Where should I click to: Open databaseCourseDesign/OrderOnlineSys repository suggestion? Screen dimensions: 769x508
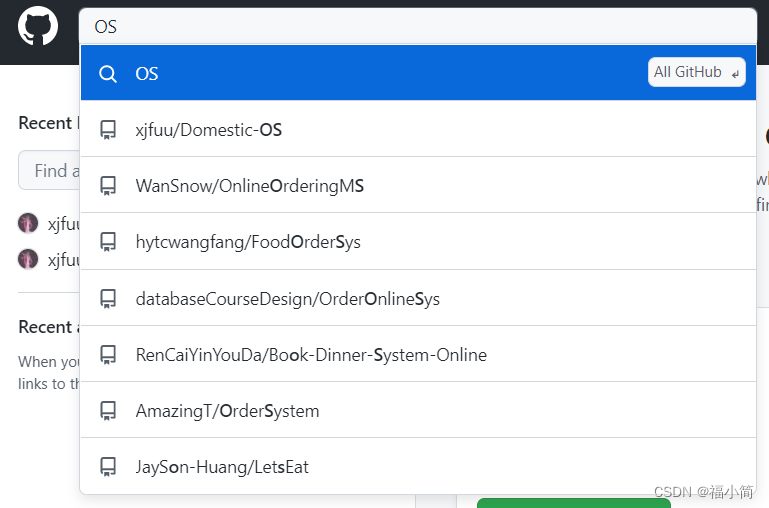[418, 298]
